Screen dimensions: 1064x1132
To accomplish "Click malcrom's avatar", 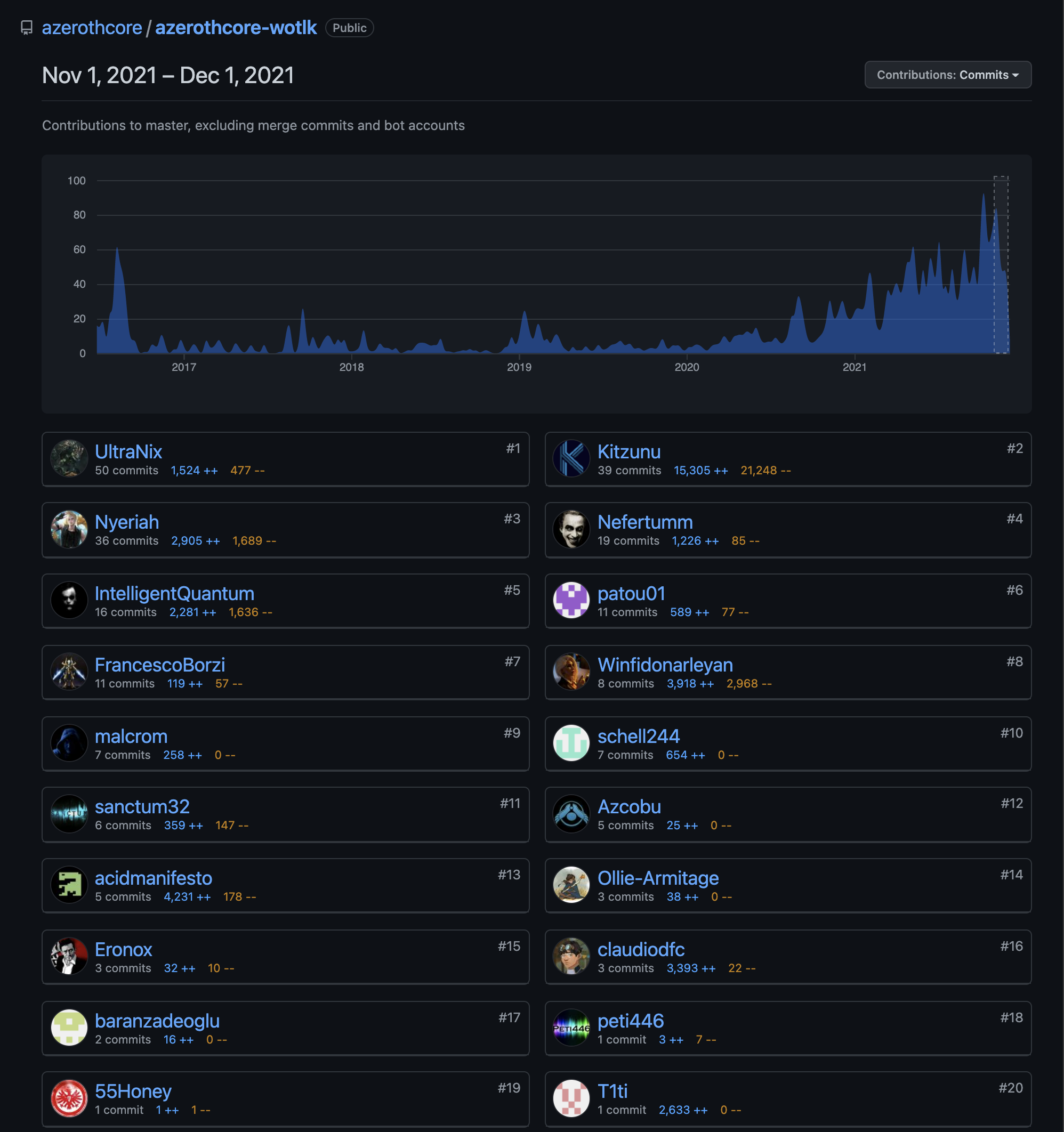I will click(69, 742).
